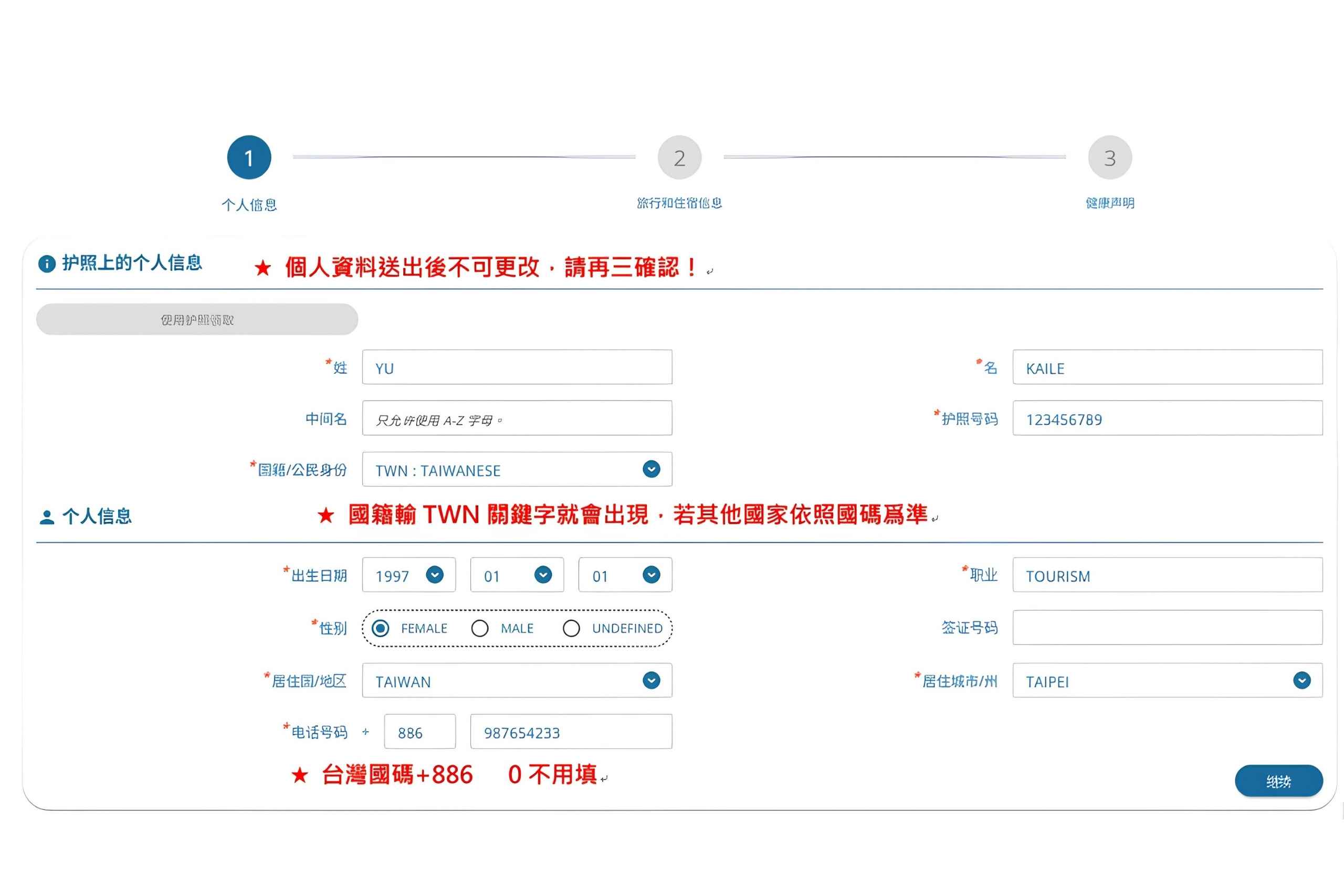Open the residence city dropdown TAIPEI
This screenshot has height=896, width=1344.
click(1168, 681)
